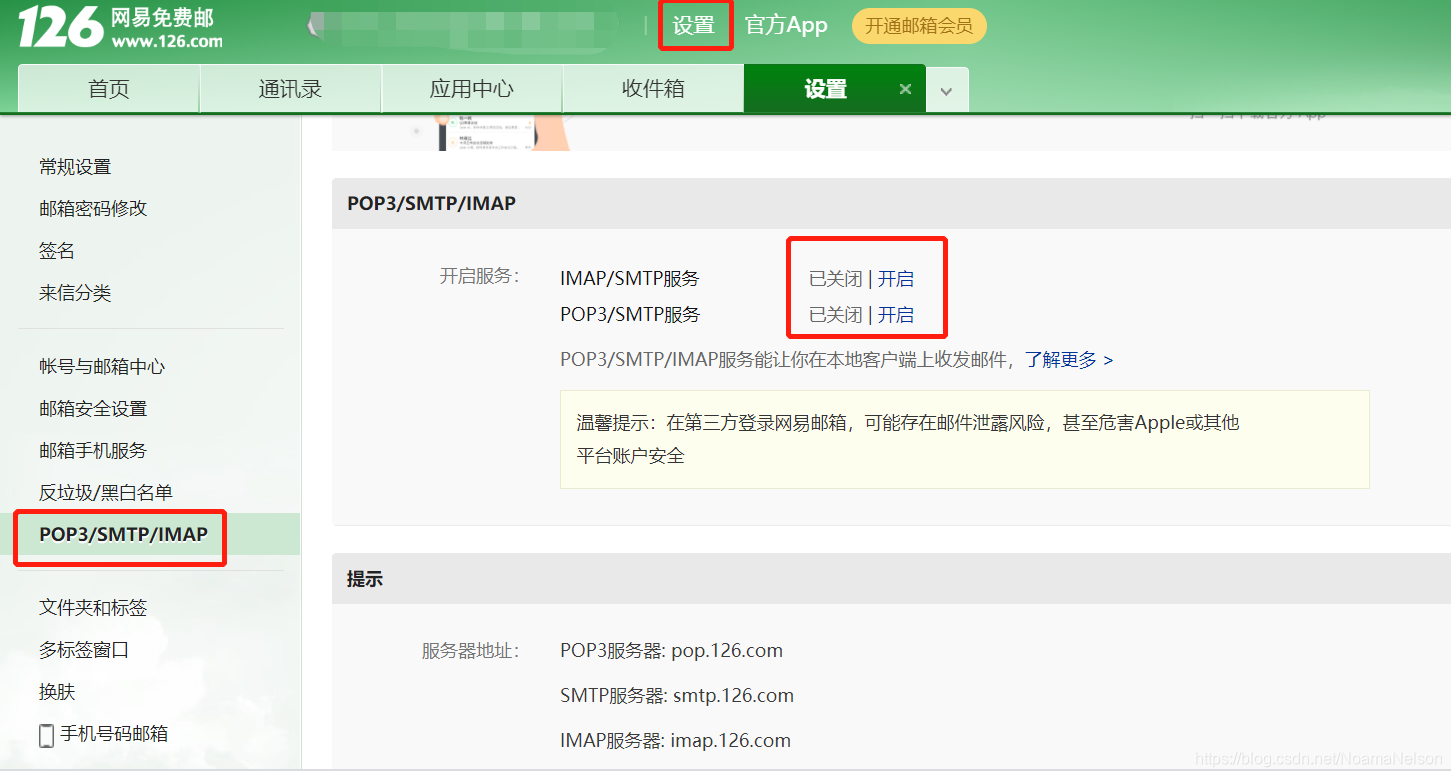Viewport: 1451px width, 777px height.
Task: Open 邮箱手机服务 in sidebar
Action: (93, 451)
